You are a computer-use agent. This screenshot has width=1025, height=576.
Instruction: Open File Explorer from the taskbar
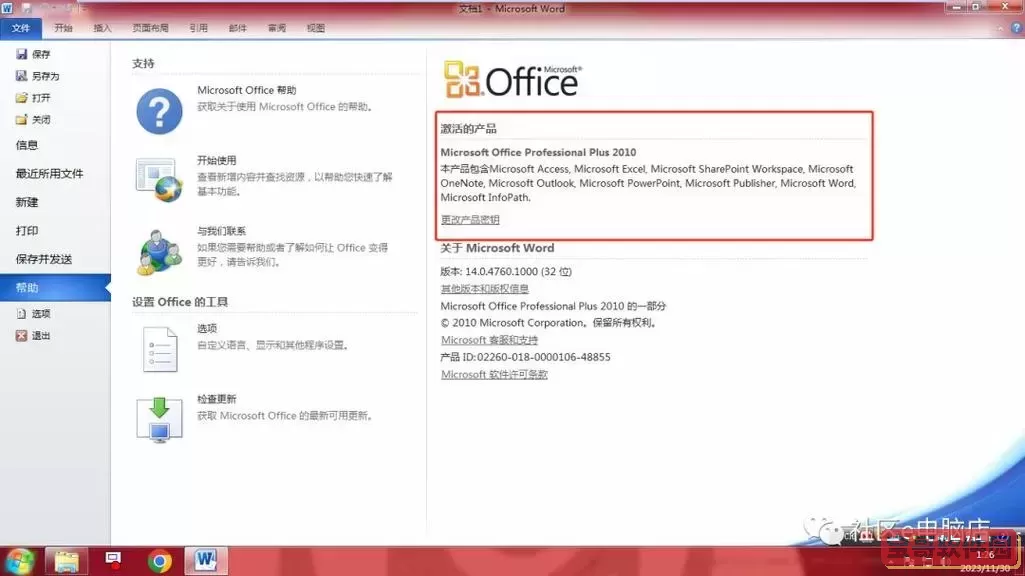[x=67, y=562]
